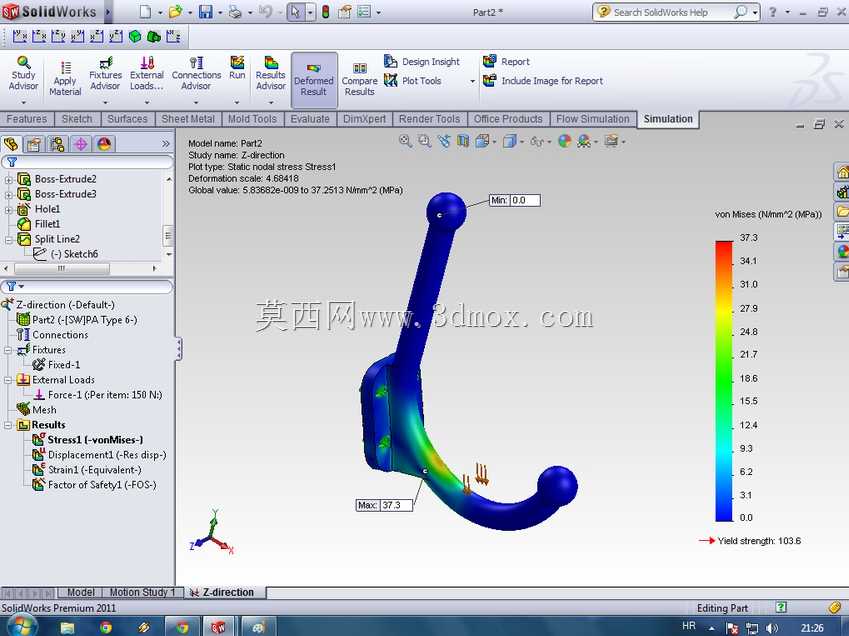
Task: Open the Surfaces tab
Action: point(127,119)
